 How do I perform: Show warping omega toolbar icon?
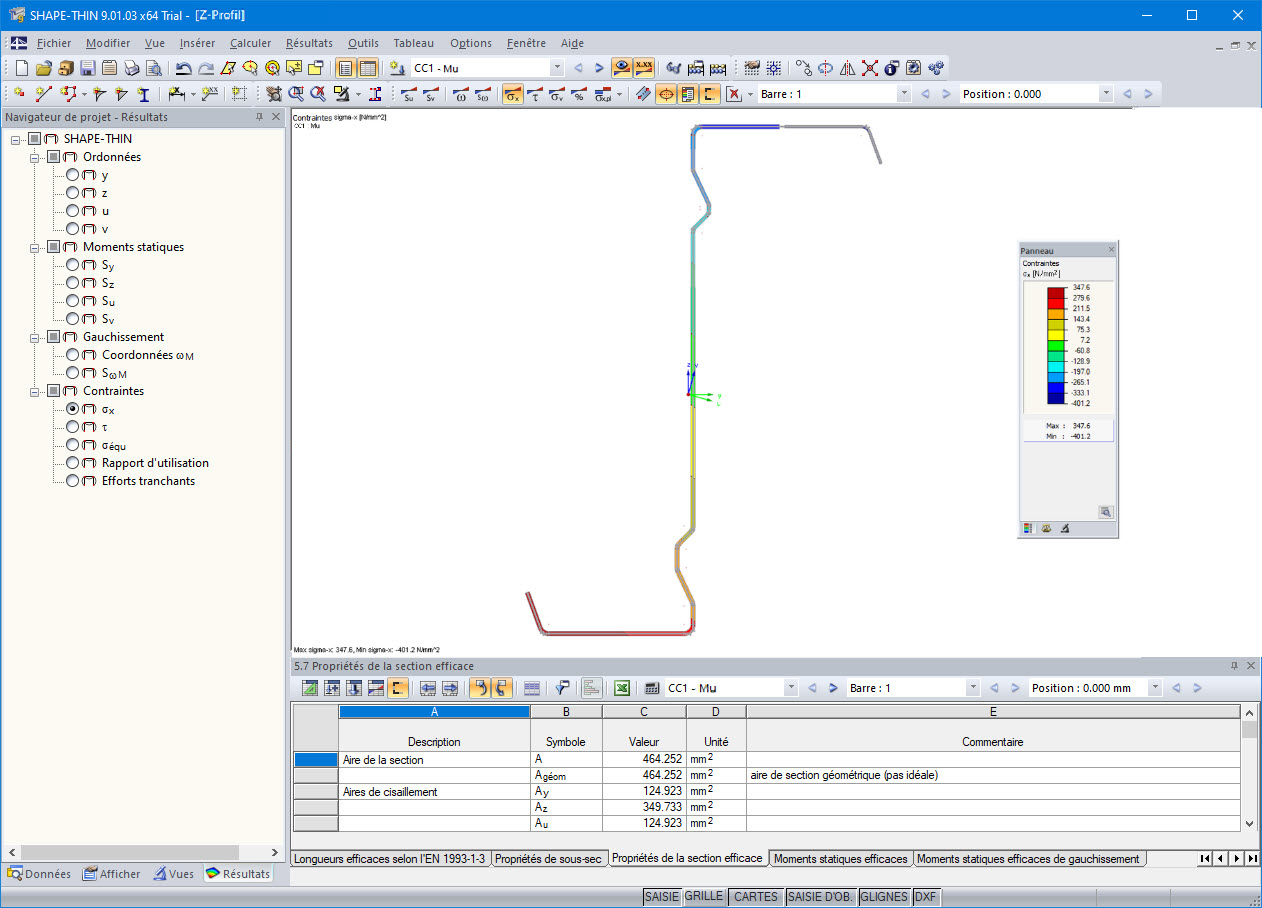[460, 94]
